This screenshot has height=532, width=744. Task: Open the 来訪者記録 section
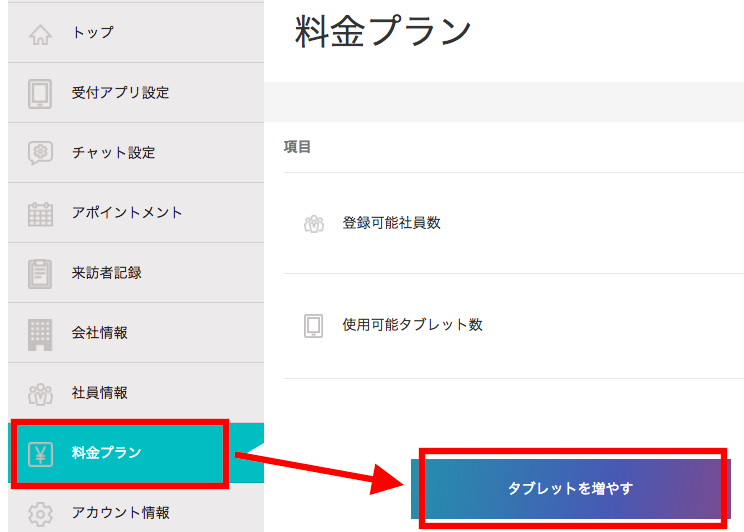[x=106, y=273]
